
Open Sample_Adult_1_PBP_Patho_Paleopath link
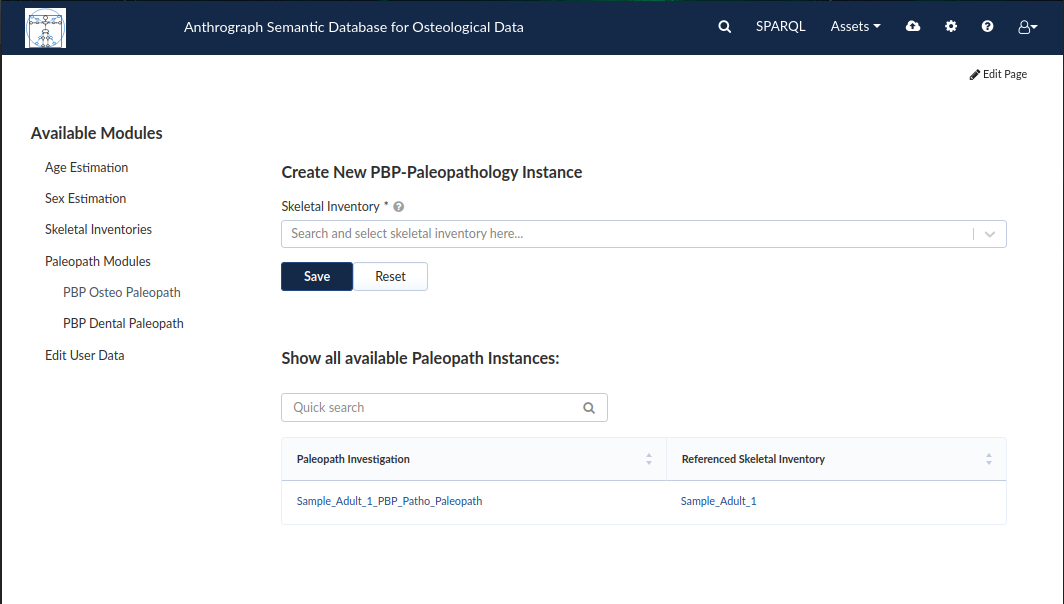pos(390,501)
